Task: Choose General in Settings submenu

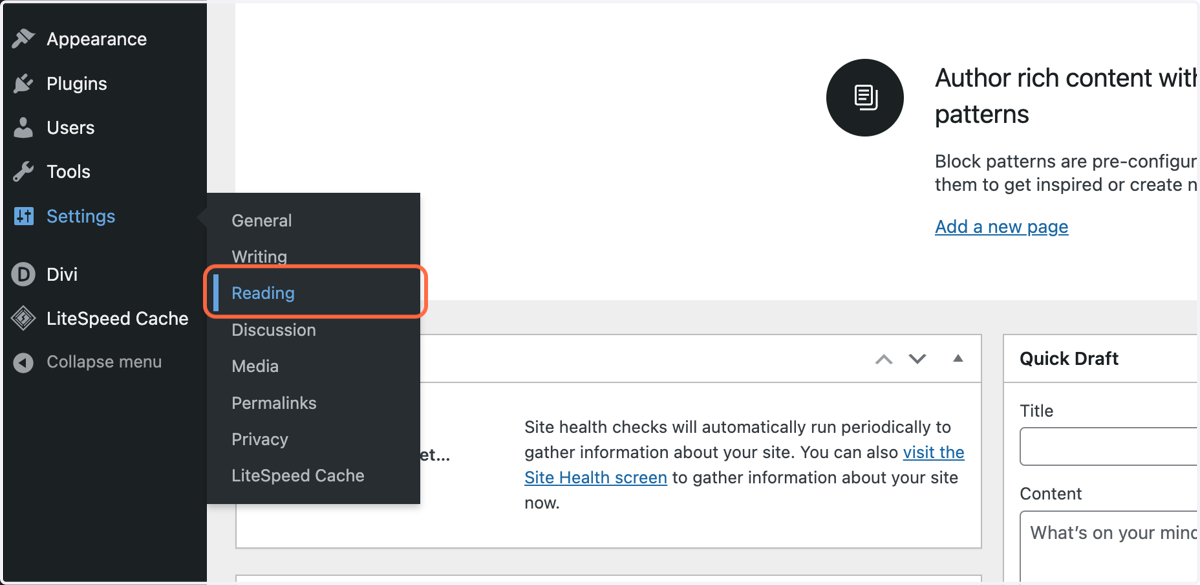Action: coord(262,220)
